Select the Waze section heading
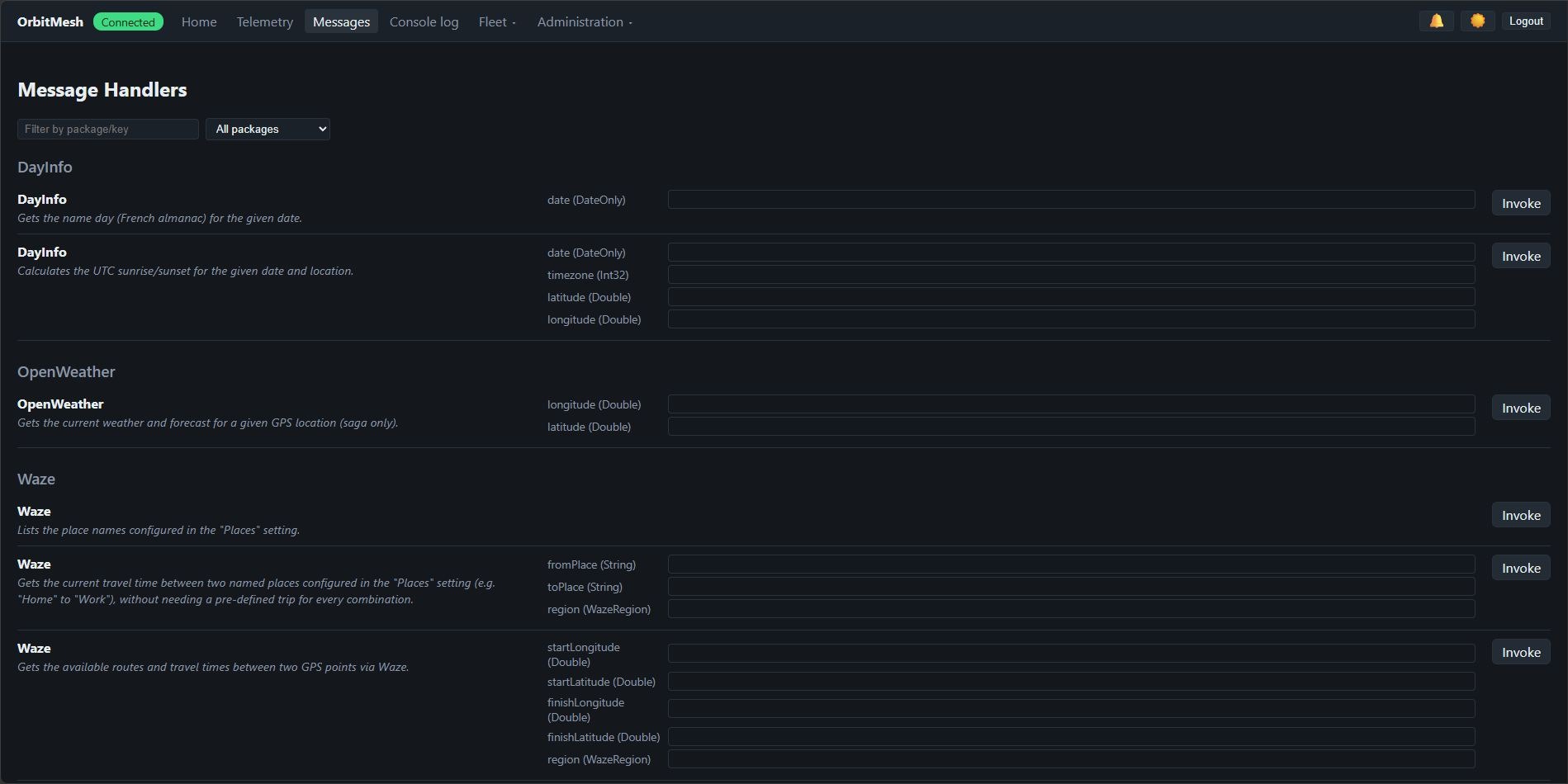Image resolution: width=1568 pixels, height=784 pixels. pos(36,479)
